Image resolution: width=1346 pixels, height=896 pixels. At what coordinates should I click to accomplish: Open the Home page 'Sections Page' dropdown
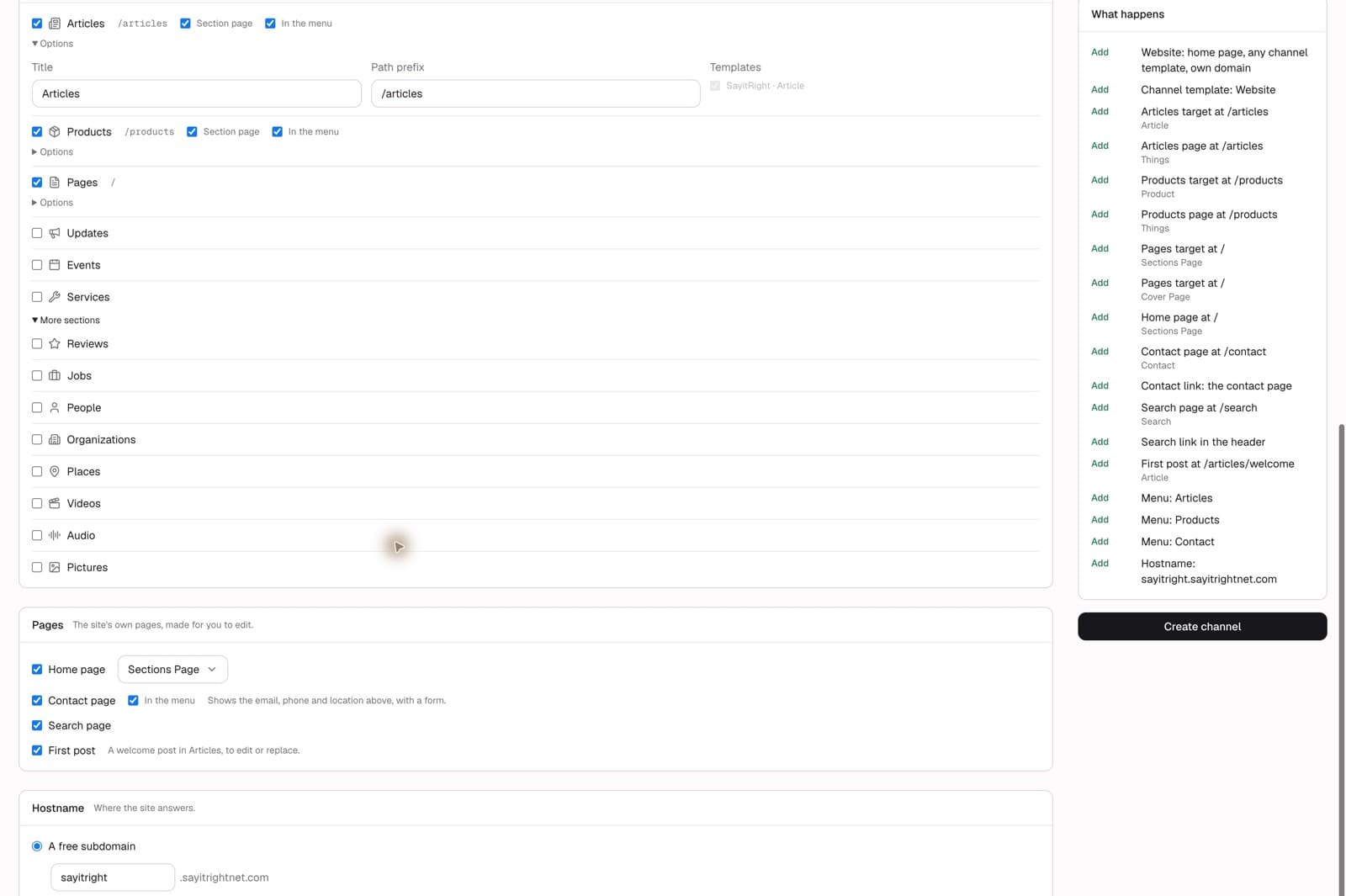coord(172,670)
